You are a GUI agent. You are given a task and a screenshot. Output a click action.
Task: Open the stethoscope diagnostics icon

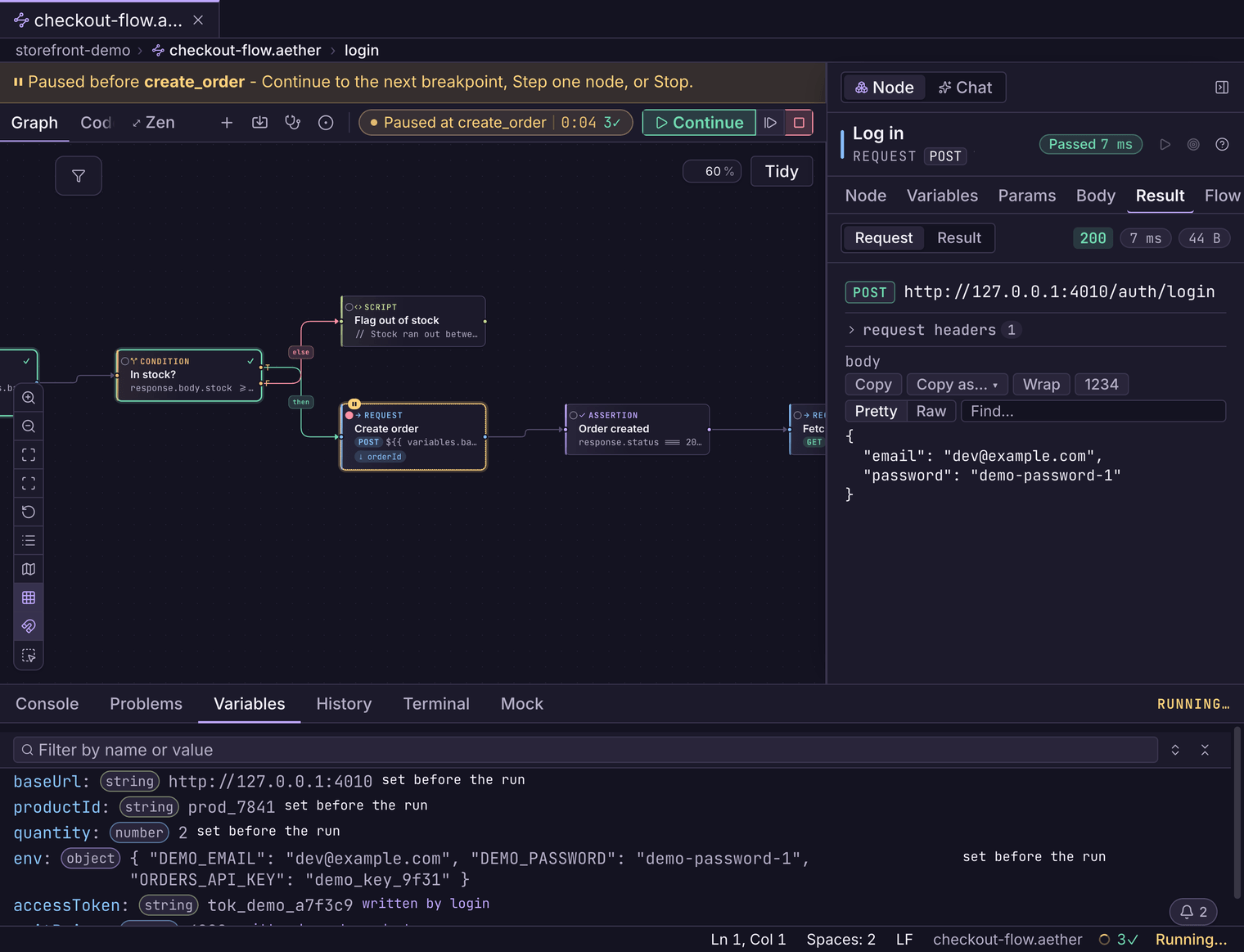point(292,123)
